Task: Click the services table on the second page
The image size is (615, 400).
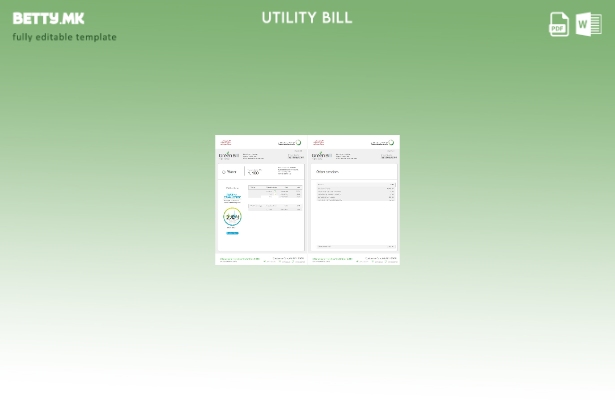Action: pyautogui.click(x=355, y=193)
